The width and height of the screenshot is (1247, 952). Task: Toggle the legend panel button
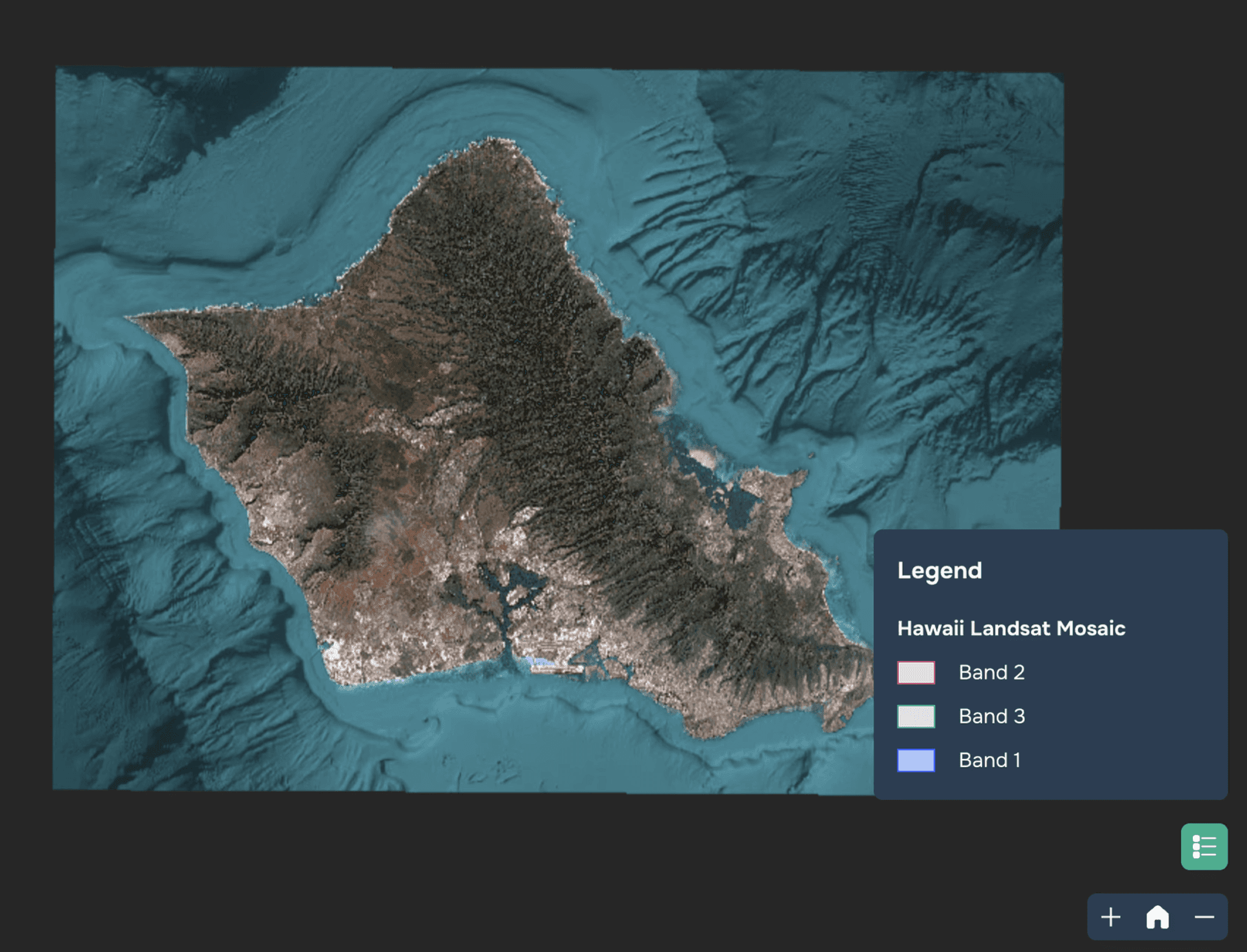1204,846
